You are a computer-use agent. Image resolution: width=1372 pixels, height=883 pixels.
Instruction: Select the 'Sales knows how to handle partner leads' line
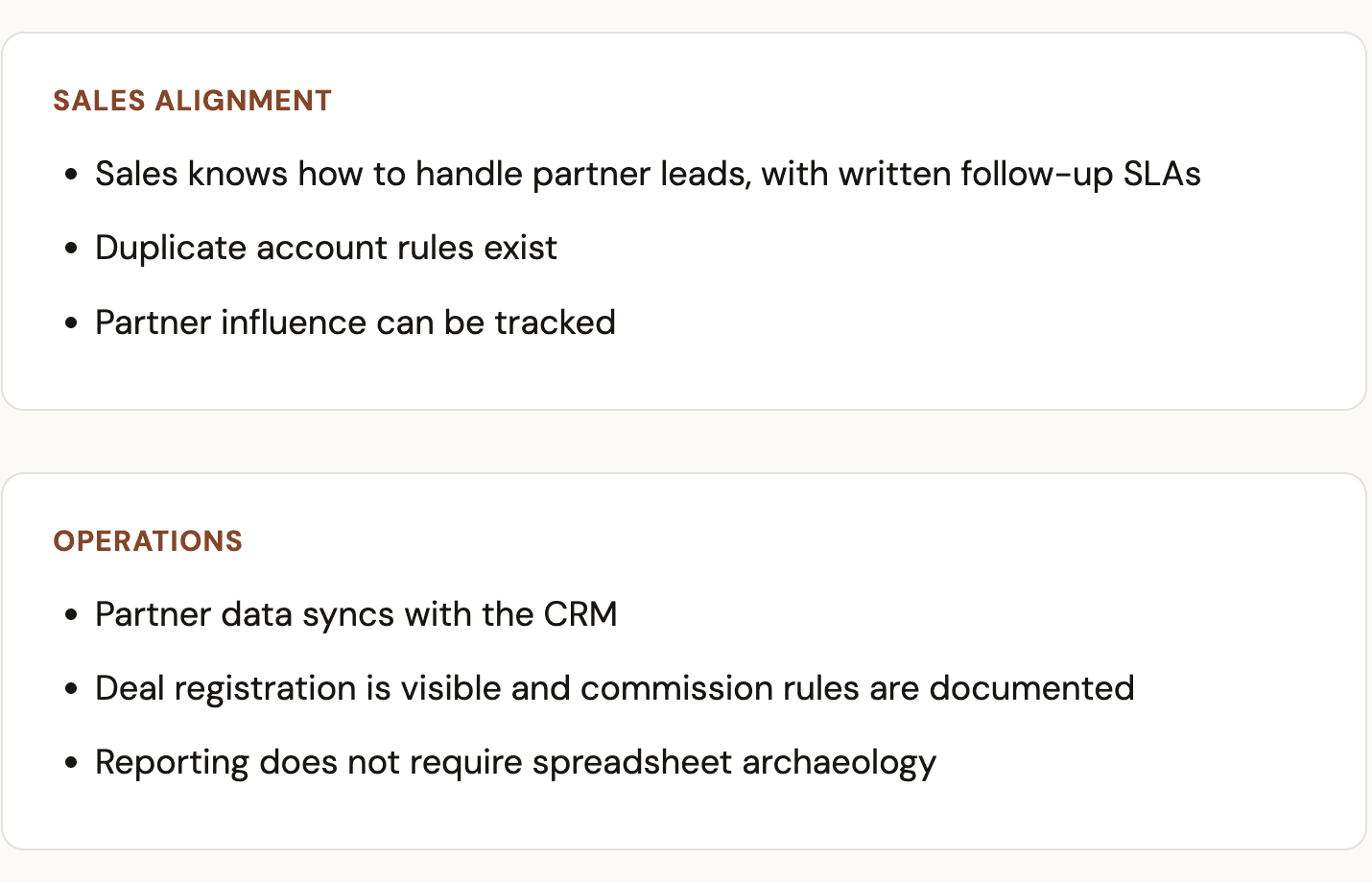(x=648, y=174)
